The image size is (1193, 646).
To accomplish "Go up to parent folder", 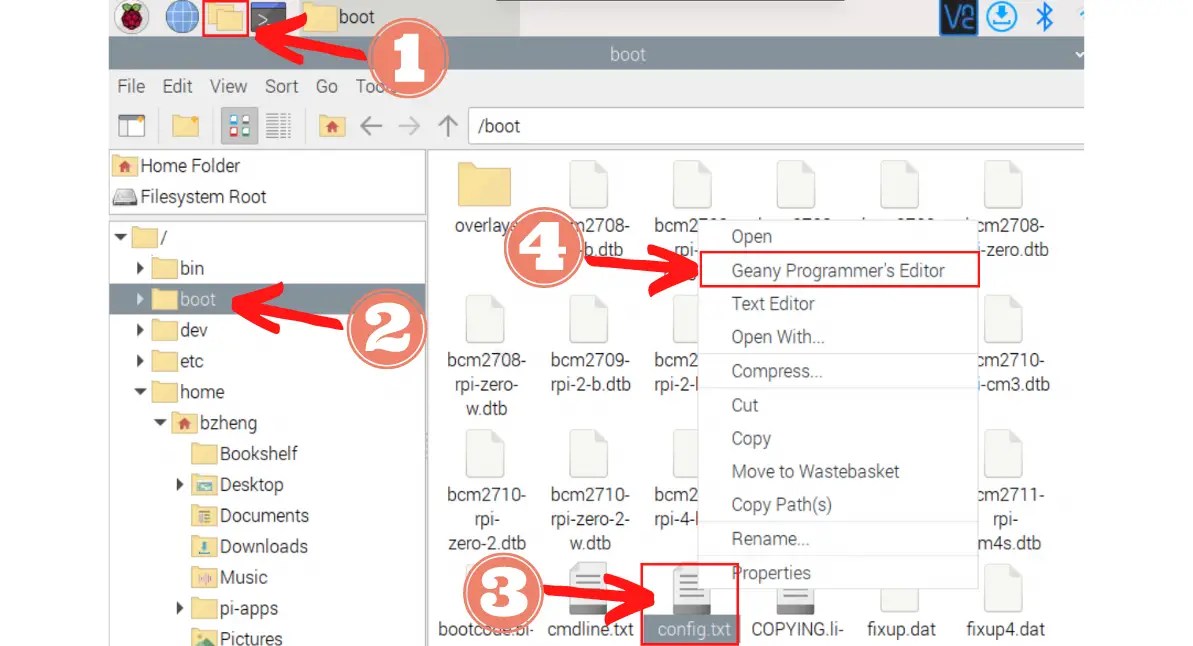I will tap(448, 126).
